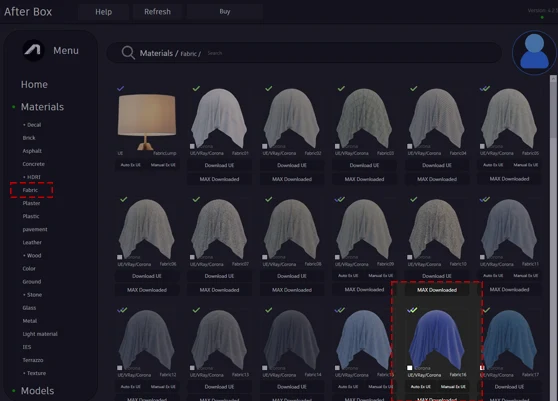Tick the checkbox on the Fabric02 card

[x=265, y=146]
